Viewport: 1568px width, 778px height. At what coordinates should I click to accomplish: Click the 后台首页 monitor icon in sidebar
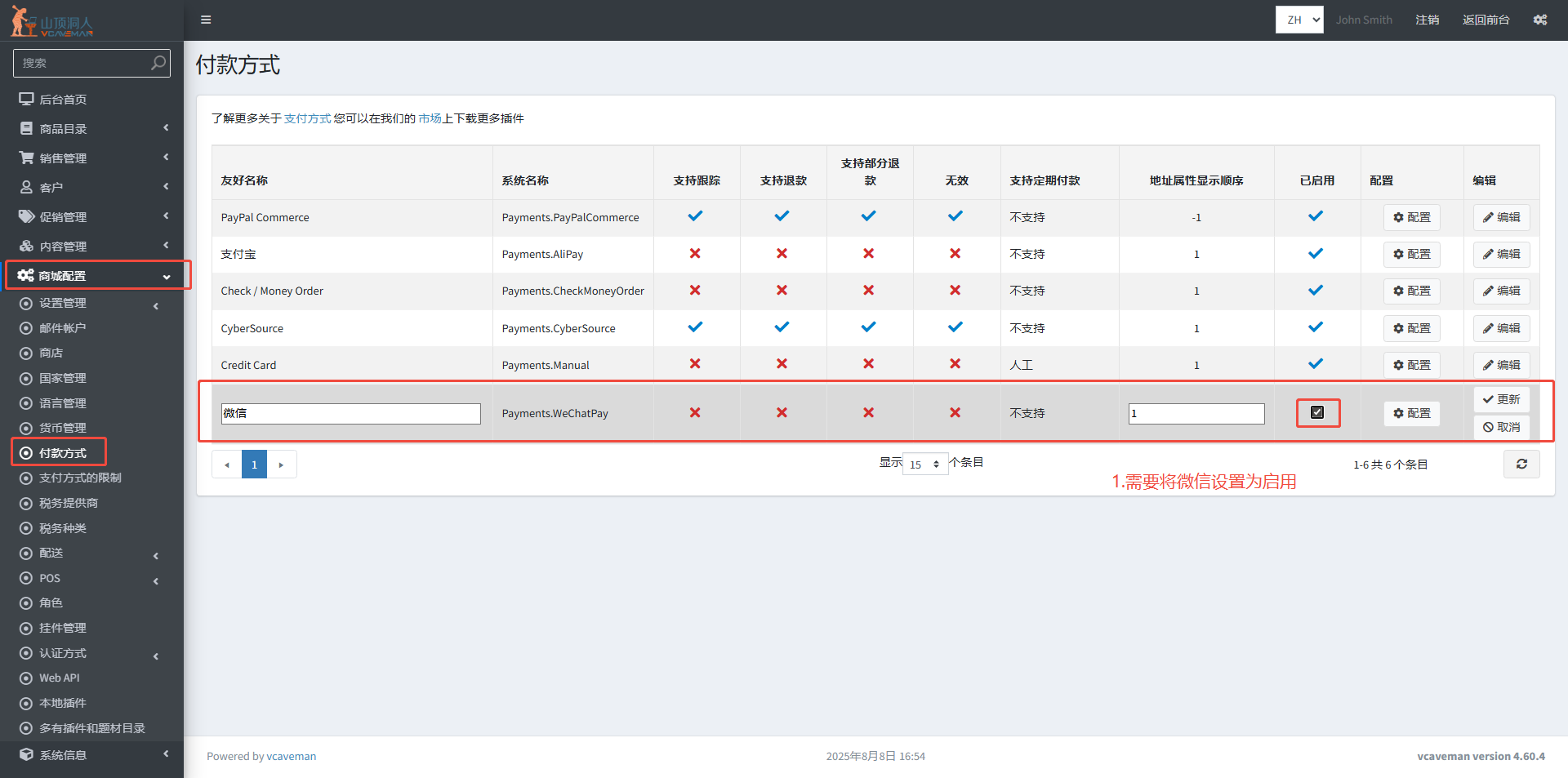click(x=27, y=99)
